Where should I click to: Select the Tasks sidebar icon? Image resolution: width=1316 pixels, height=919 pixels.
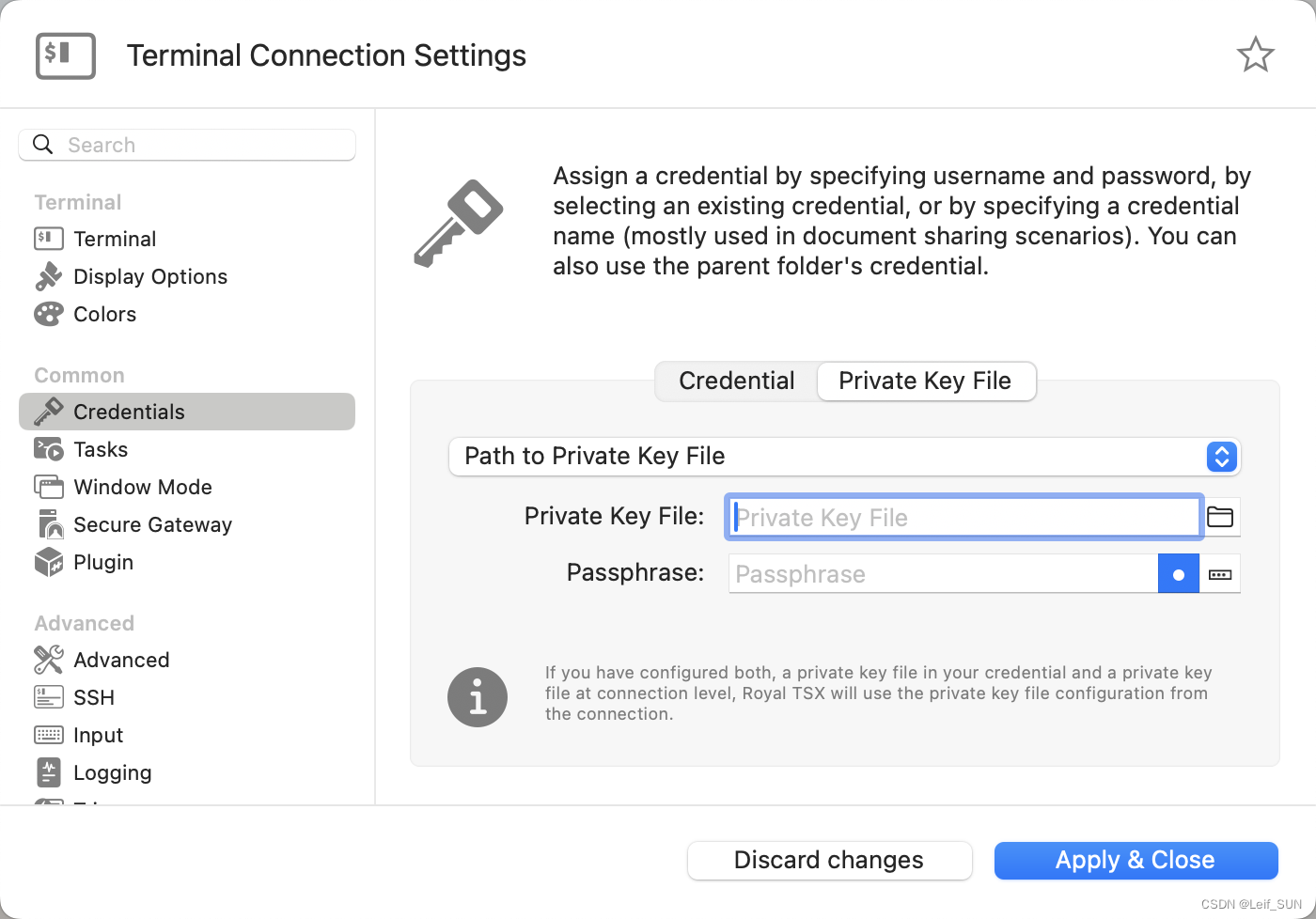48,449
